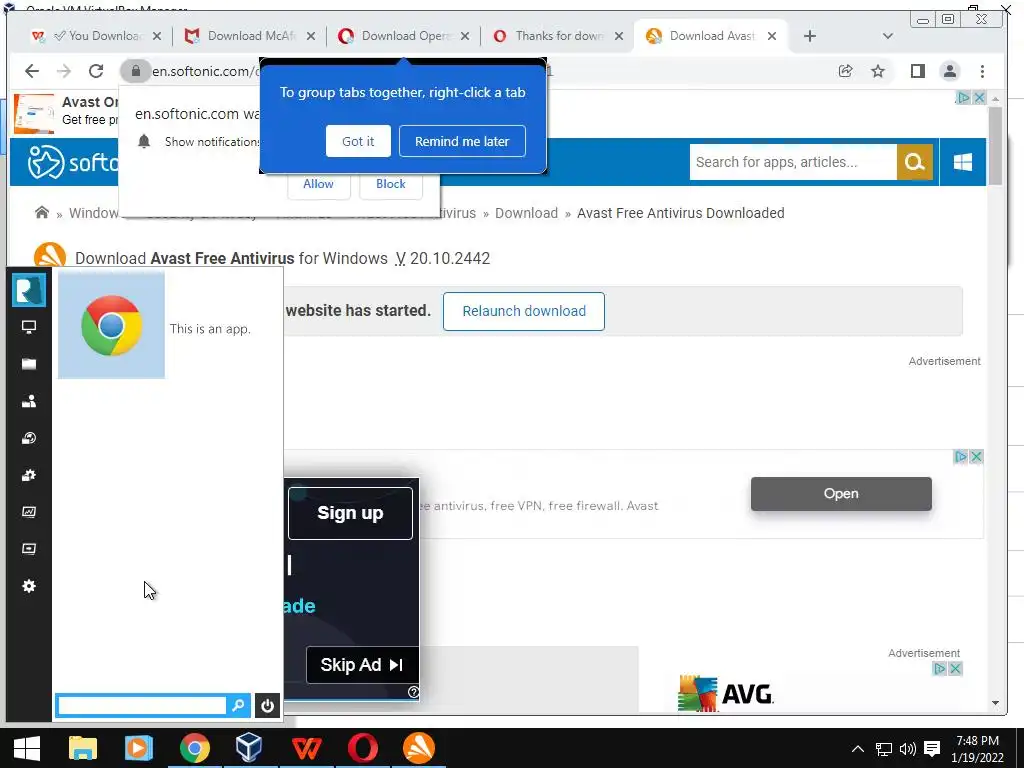Open a new tab

coord(810,36)
